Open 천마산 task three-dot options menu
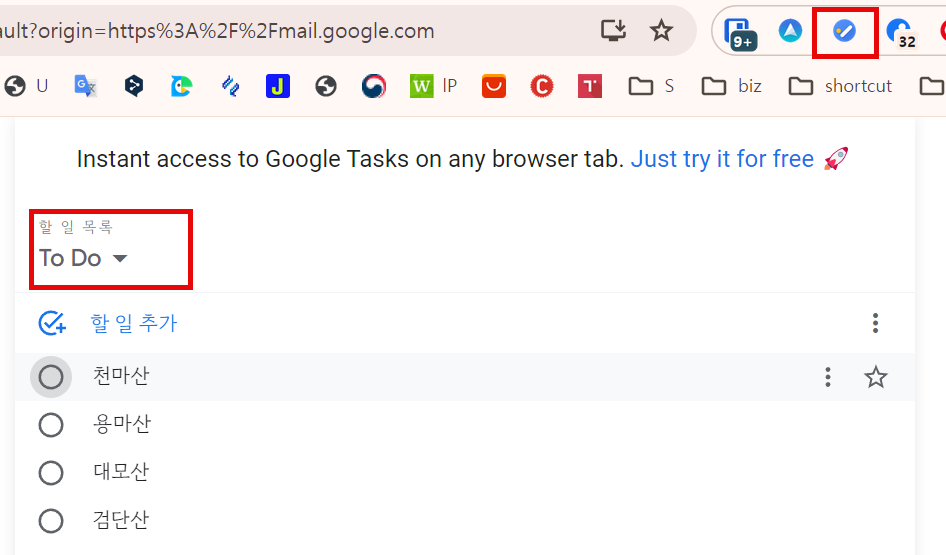The height and width of the screenshot is (555, 946). pos(828,377)
